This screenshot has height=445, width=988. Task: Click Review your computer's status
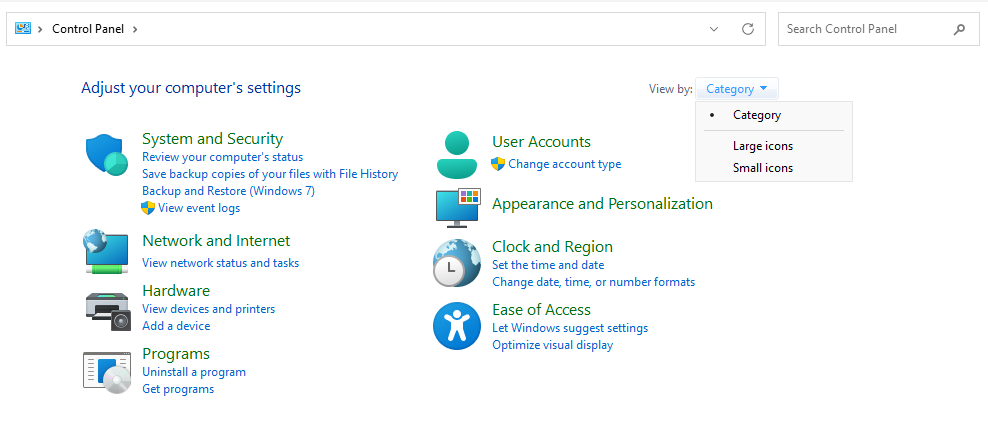point(222,157)
